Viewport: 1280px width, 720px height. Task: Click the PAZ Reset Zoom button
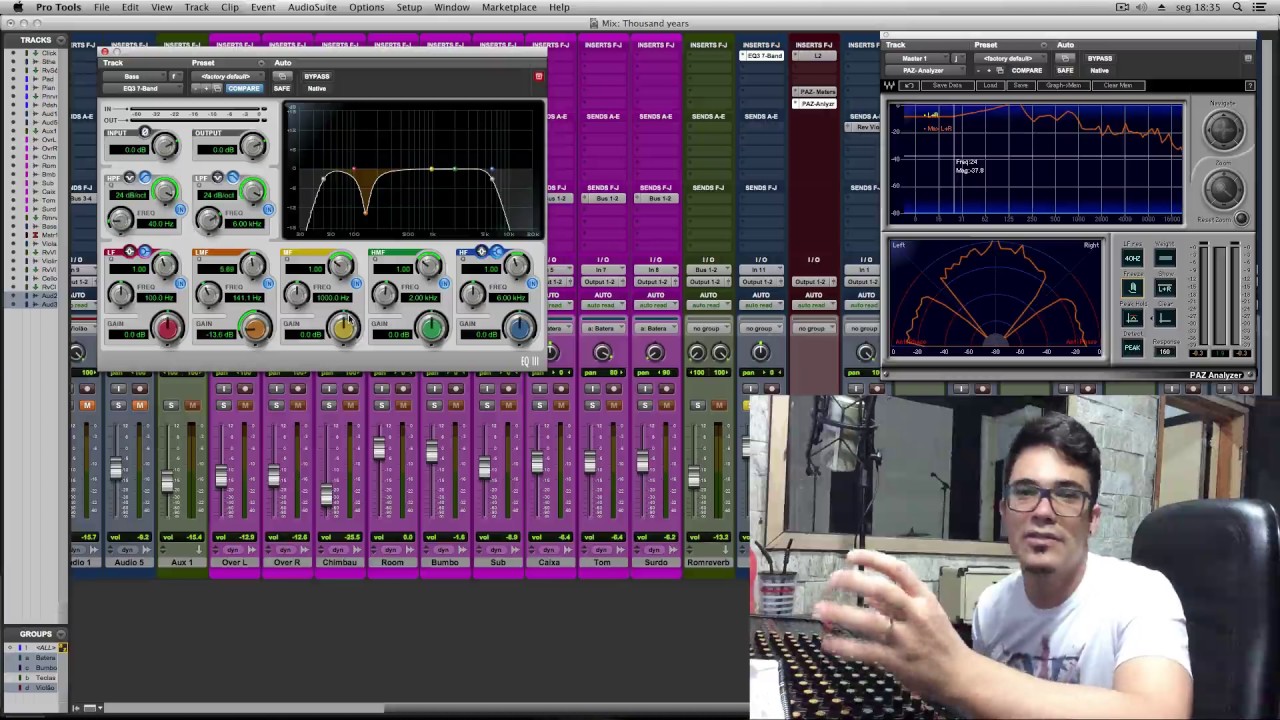[1241, 219]
